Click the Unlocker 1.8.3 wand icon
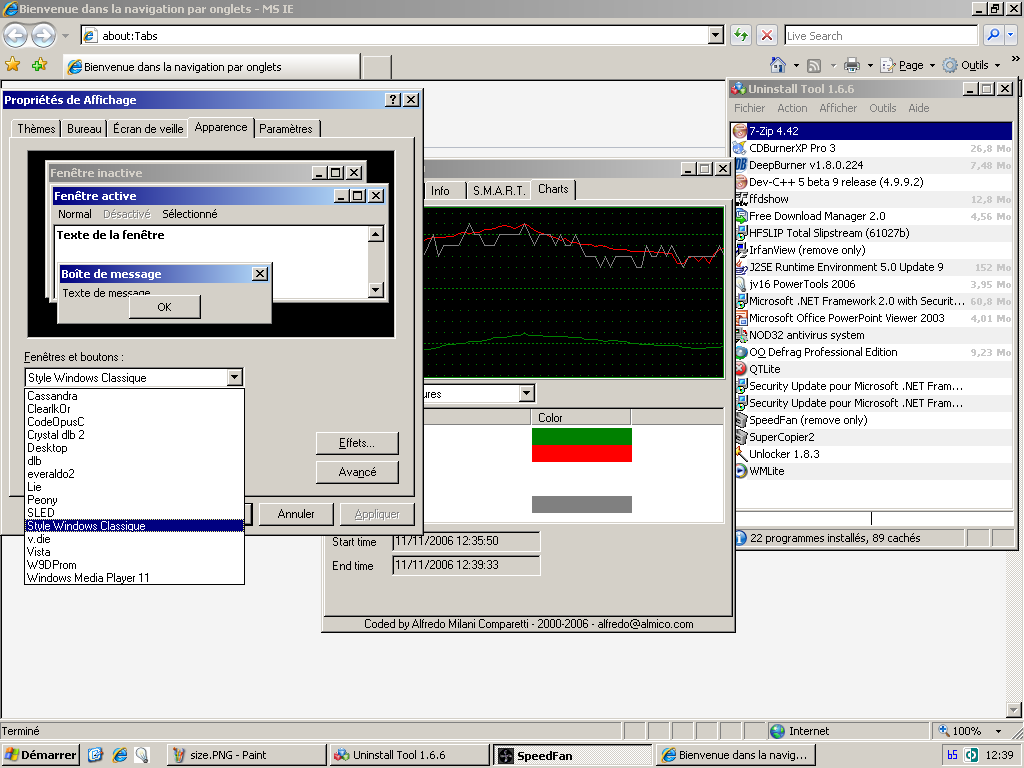Viewport: 1024px width, 768px height. (741, 454)
